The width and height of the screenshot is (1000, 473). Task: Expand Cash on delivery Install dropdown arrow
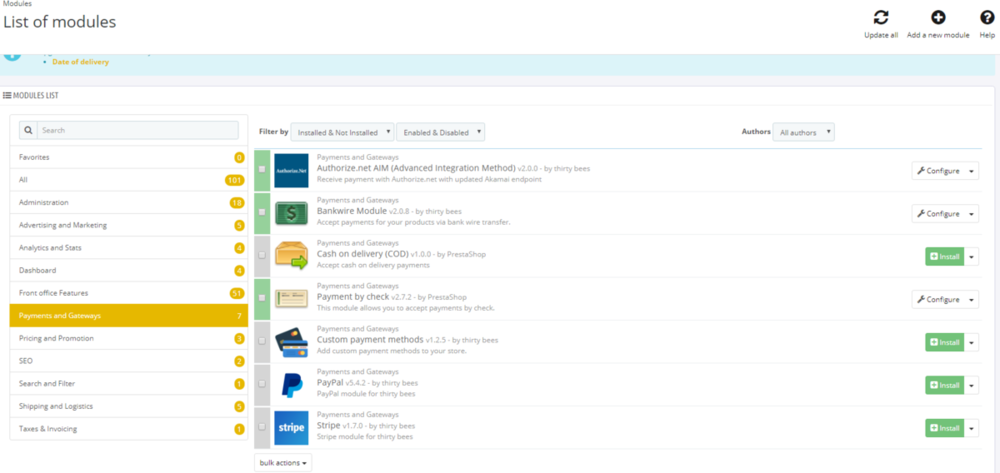pyautogui.click(x=972, y=256)
